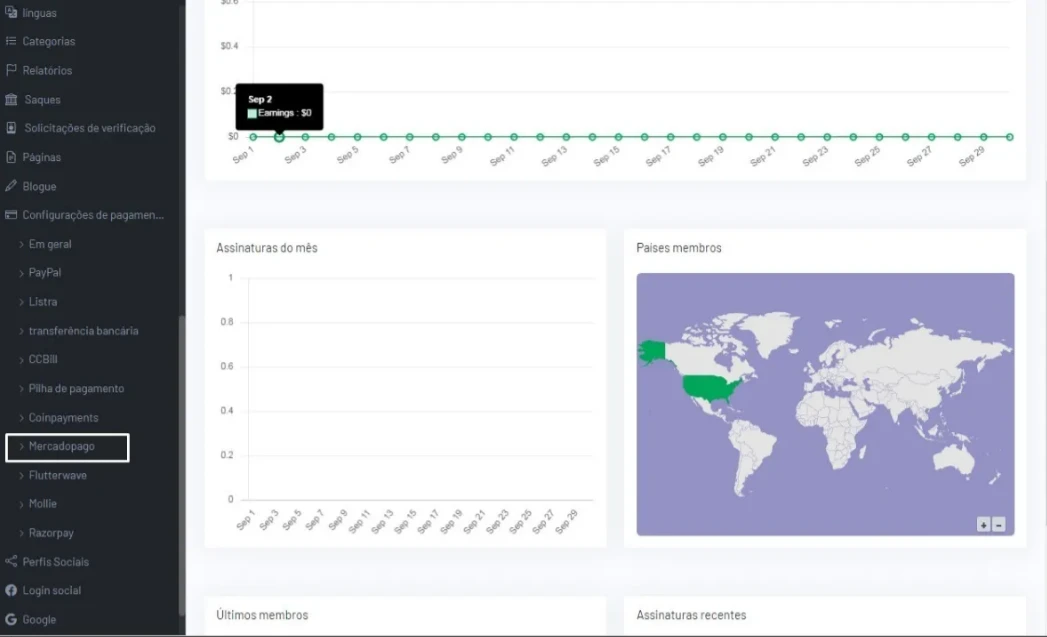This screenshot has width=1047, height=637.
Task: Open the Páginas section
Action: 41,158
